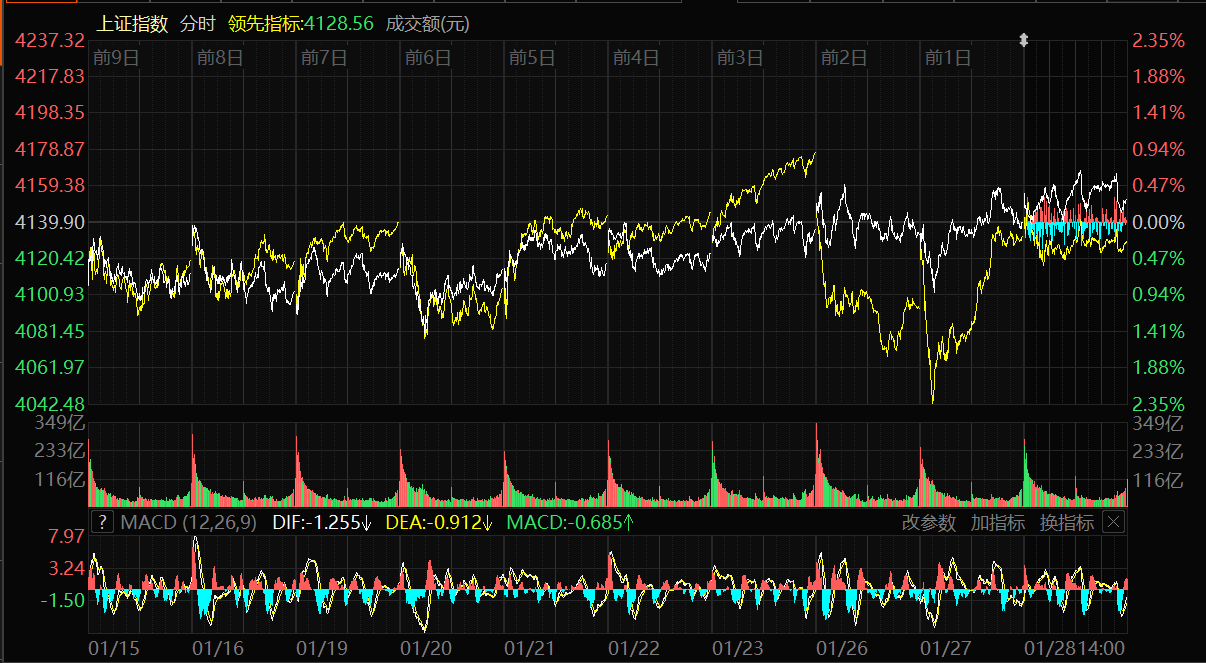This screenshot has width=1206, height=663.
Task: Click the yellow DEA value label
Action: (439, 522)
